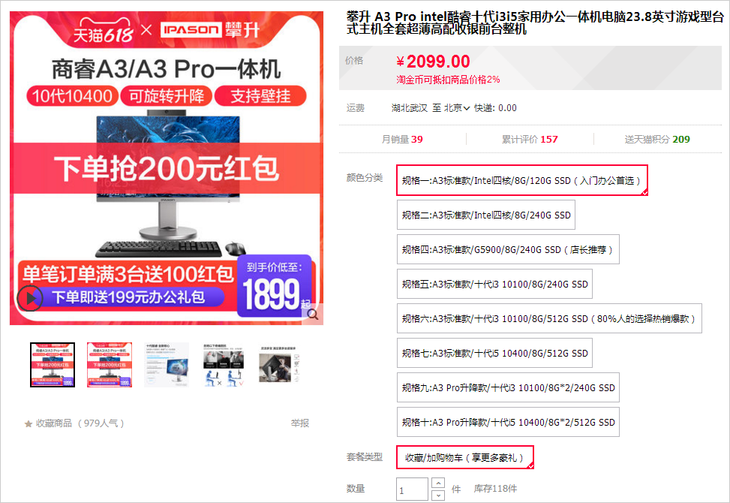Select 收藏/加购物车 package type

tap(465, 457)
